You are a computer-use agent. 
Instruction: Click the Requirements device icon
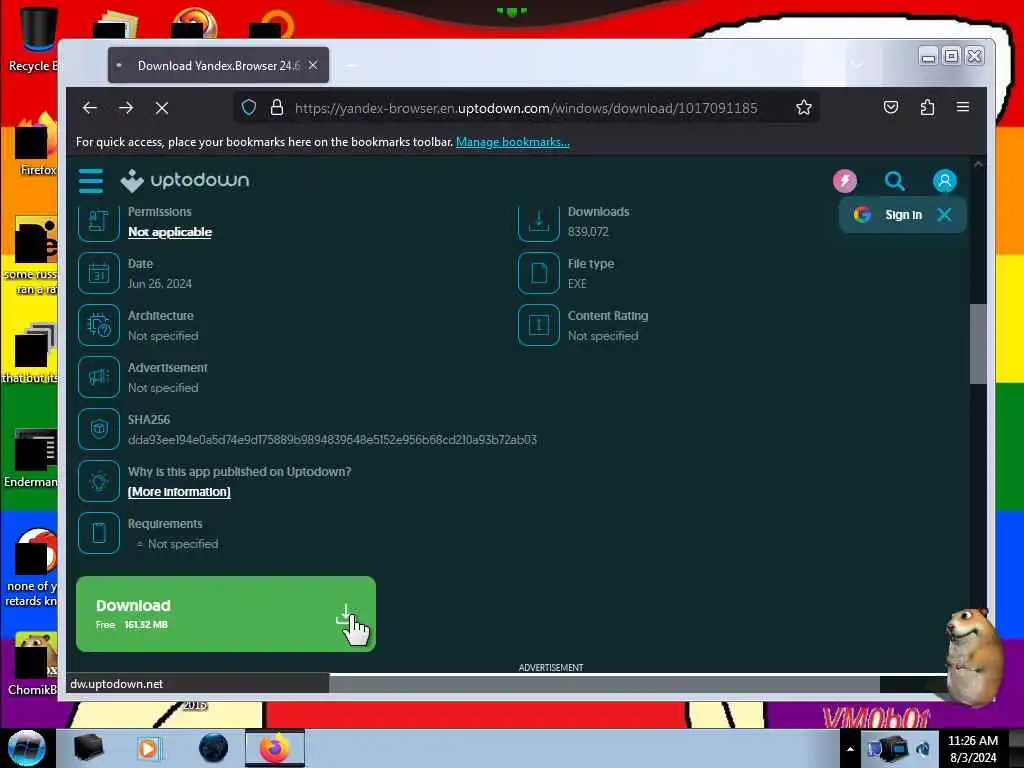(99, 533)
